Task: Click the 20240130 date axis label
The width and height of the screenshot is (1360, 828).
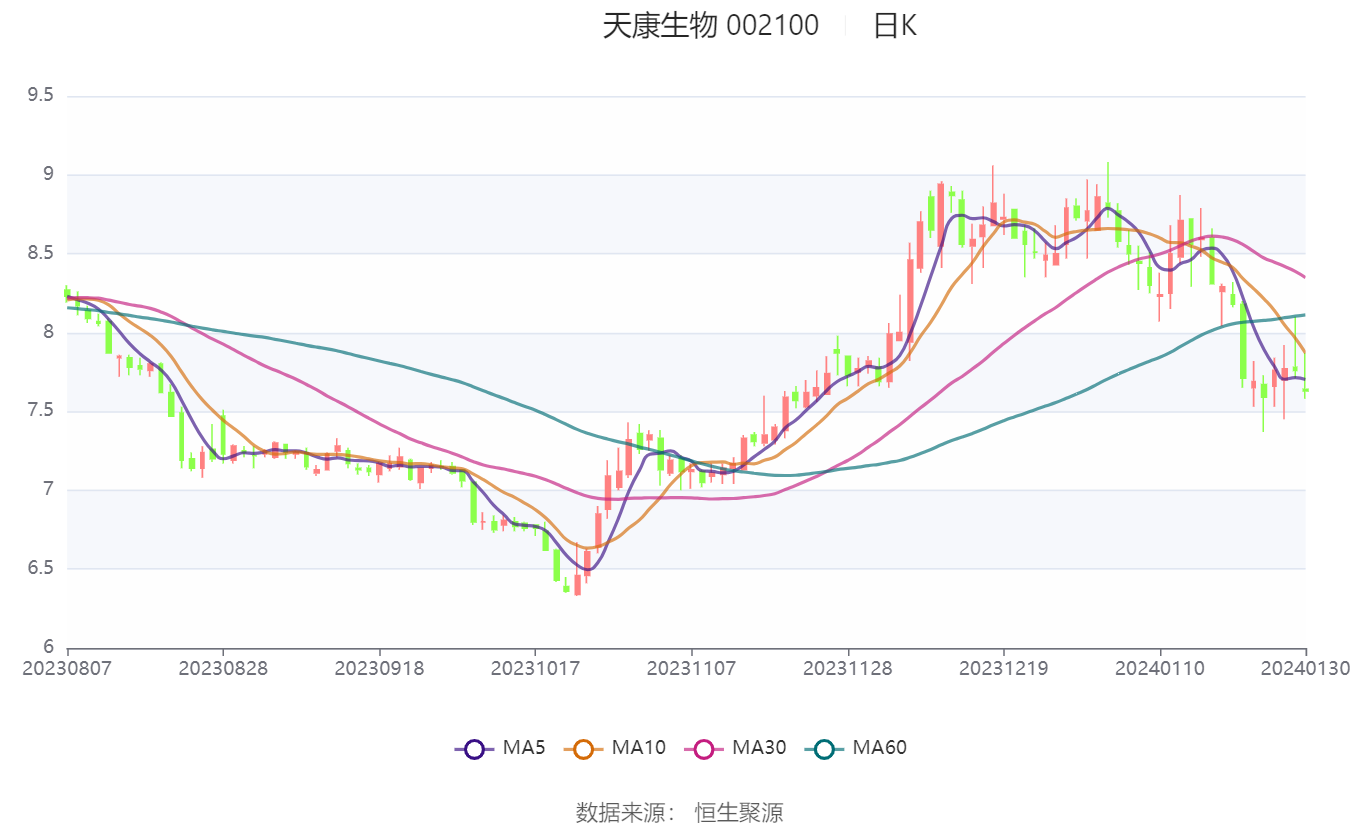Action: pyautogui.click(x=1305, y=667)
